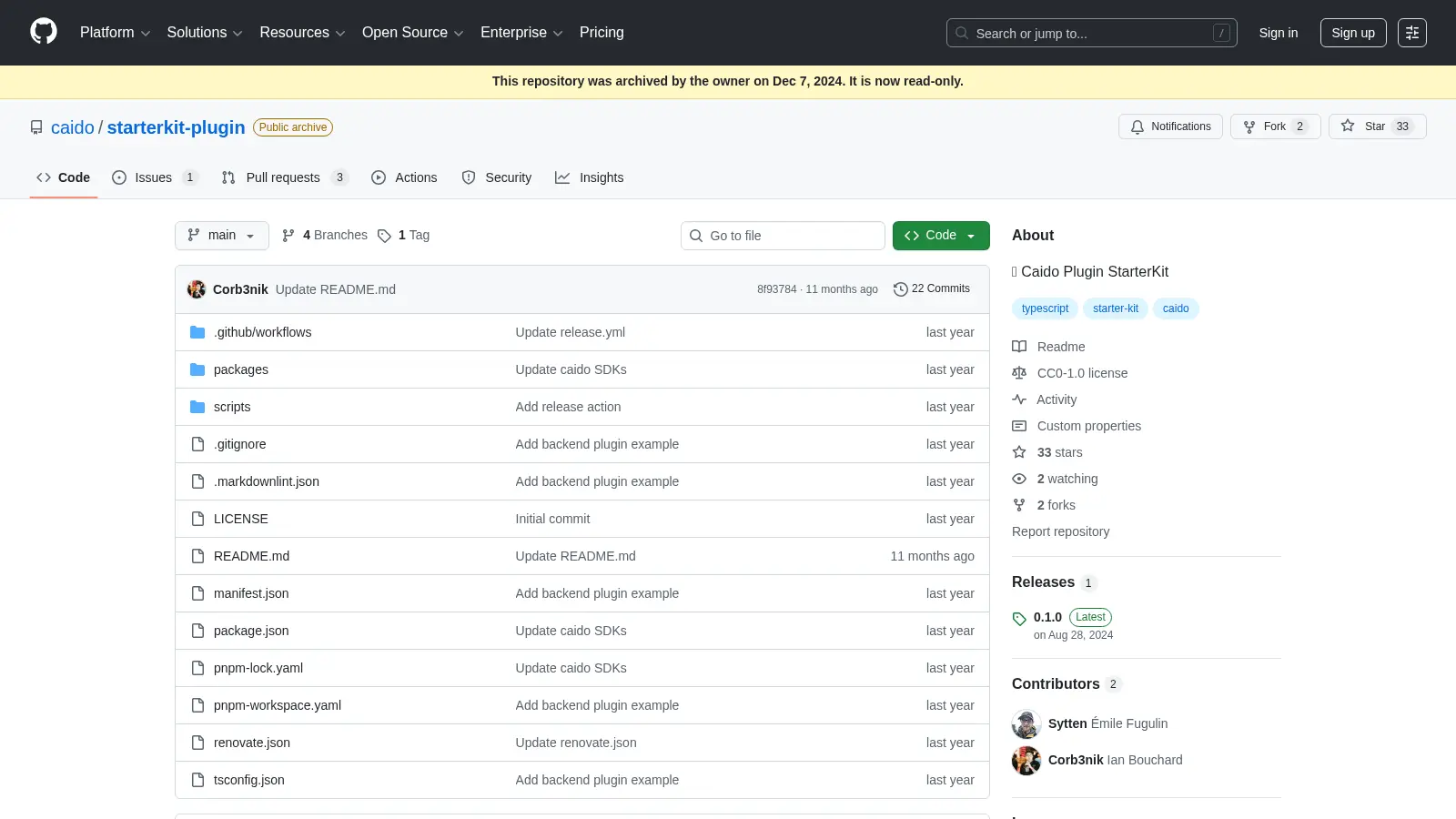Expand the Resources menu
The height and width of the screenshot is (819, 1456).
[302, 33]
